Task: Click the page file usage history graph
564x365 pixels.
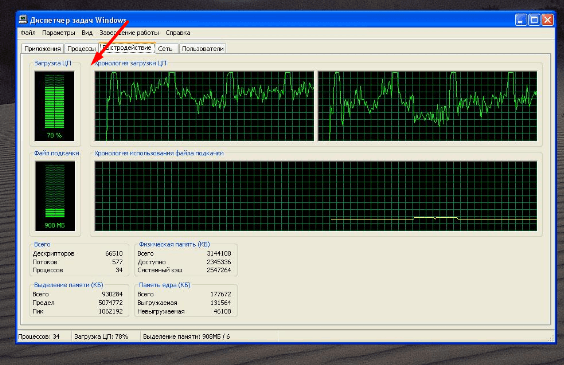Action: click(316, 196)
